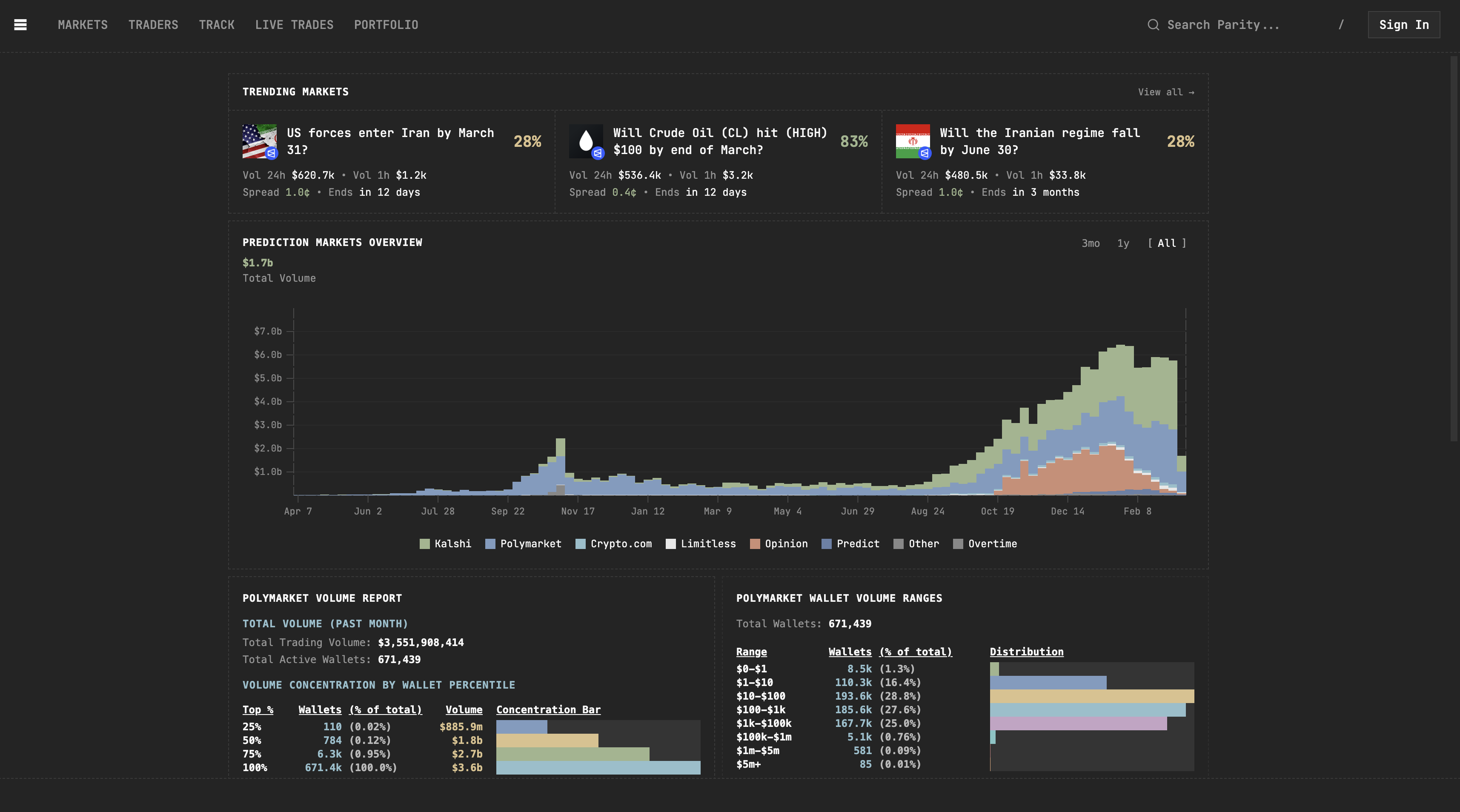Click the search magnifier icon

tap(1154, 24)
